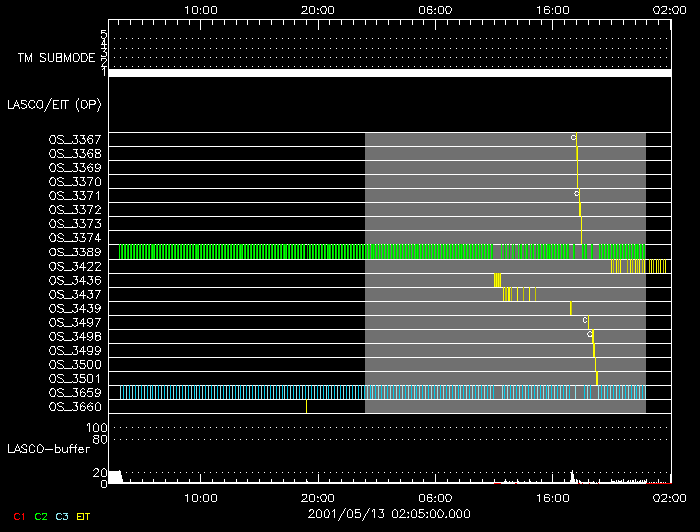
Task: Select the yellow block in the OS_3436 row
Action: point(497,280)
